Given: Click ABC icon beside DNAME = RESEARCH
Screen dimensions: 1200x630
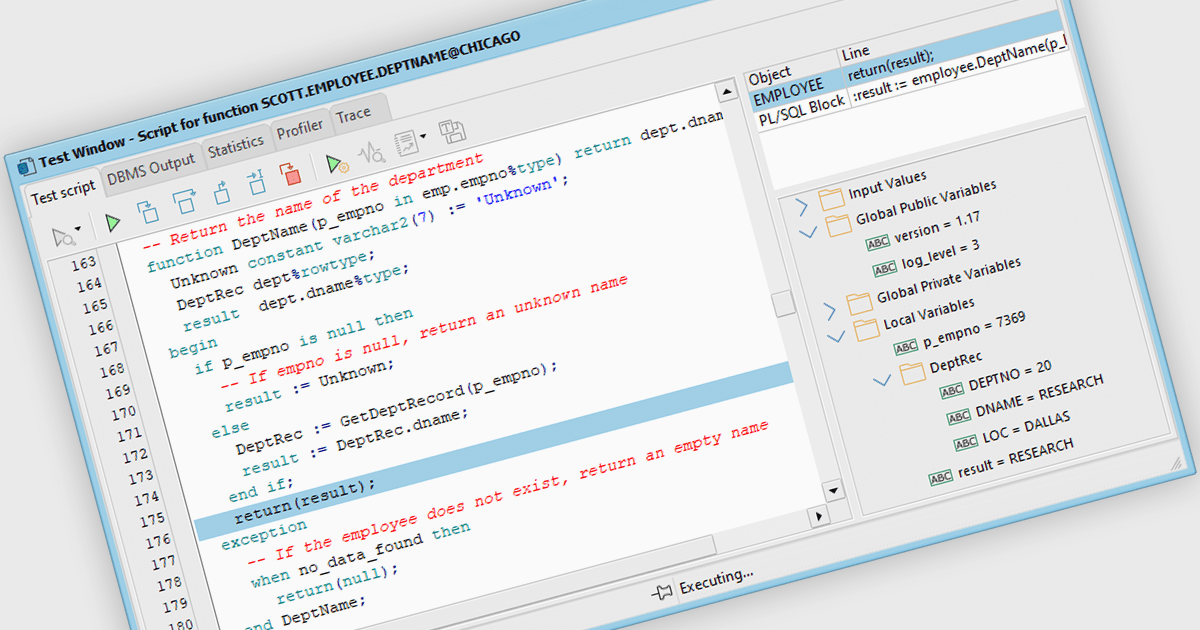Looking at the screenshot, I should tap(959, 417).
